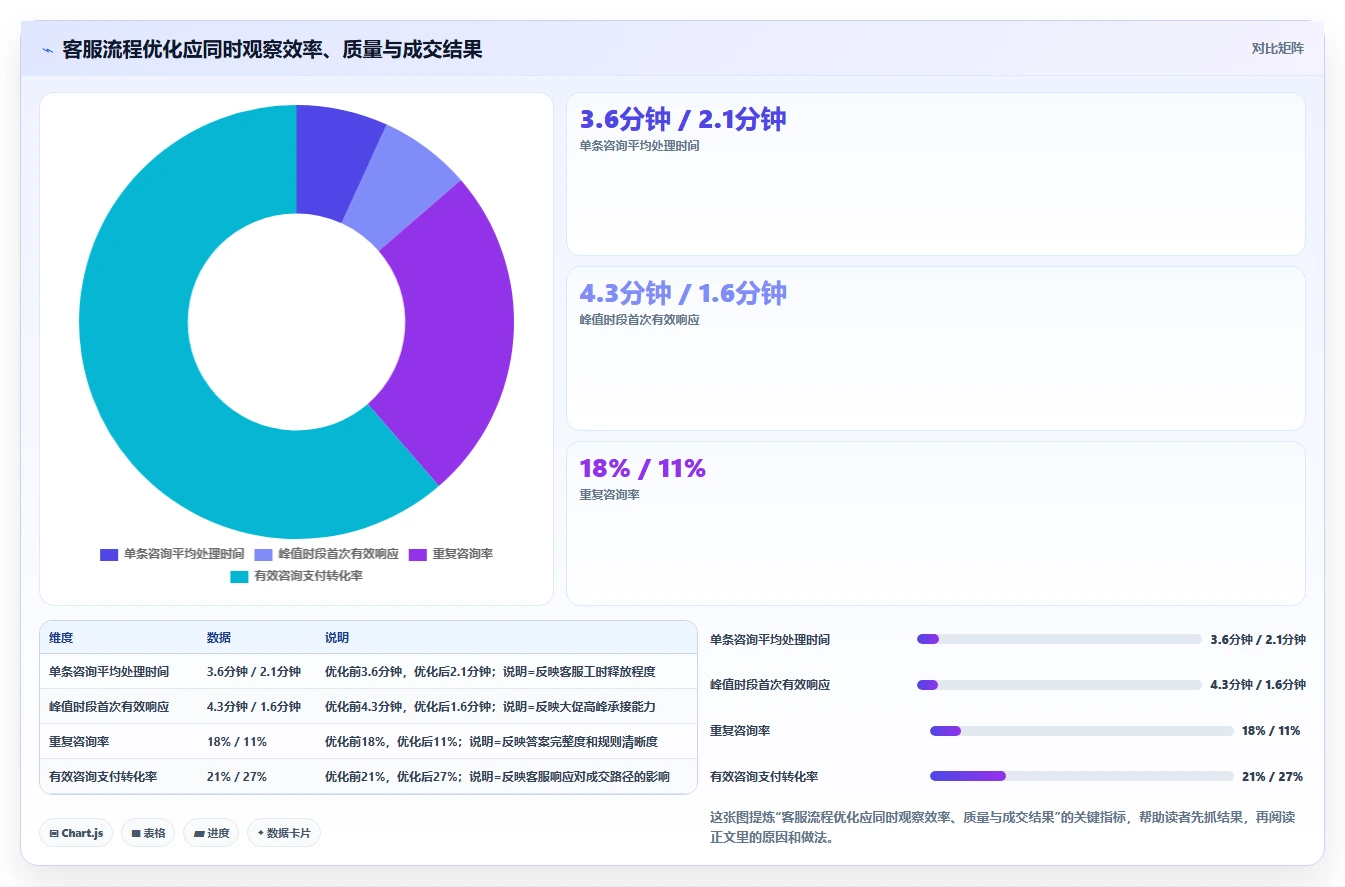Click table cell 单条咨询平均处理时间
This screenshot has height=887, width=1345.
pos(109,672)
